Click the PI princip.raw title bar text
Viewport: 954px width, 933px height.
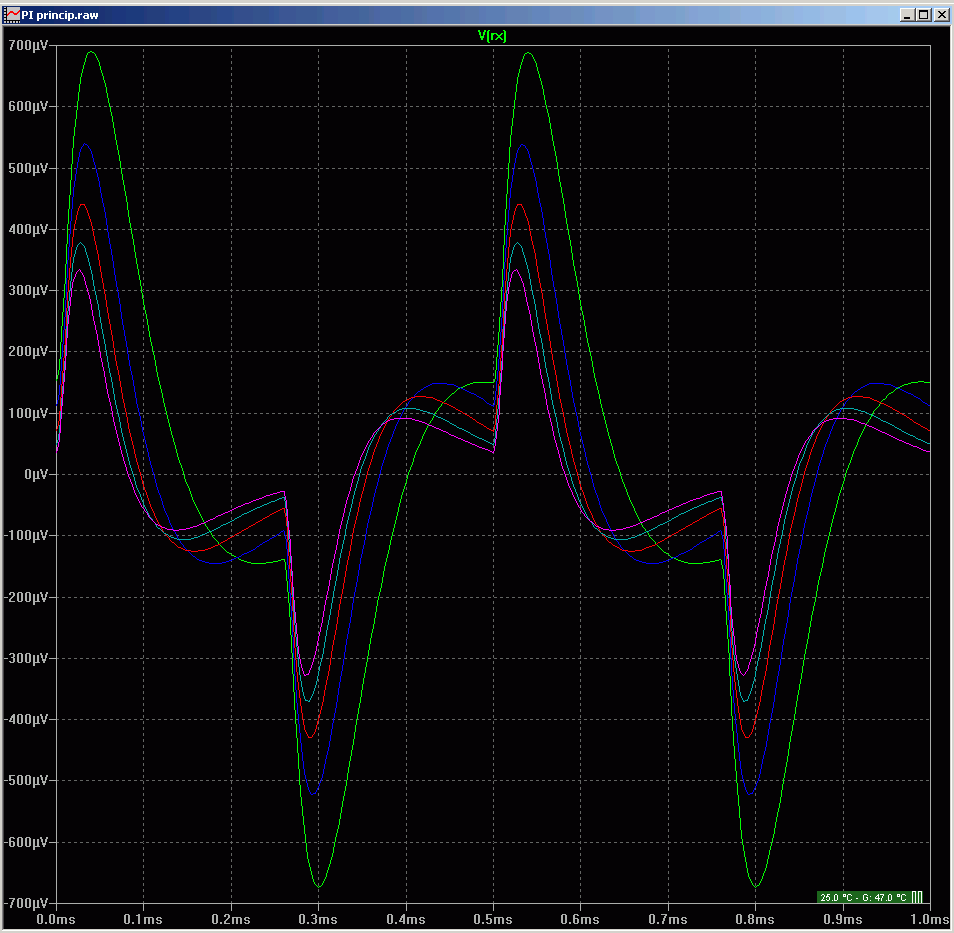60,15
